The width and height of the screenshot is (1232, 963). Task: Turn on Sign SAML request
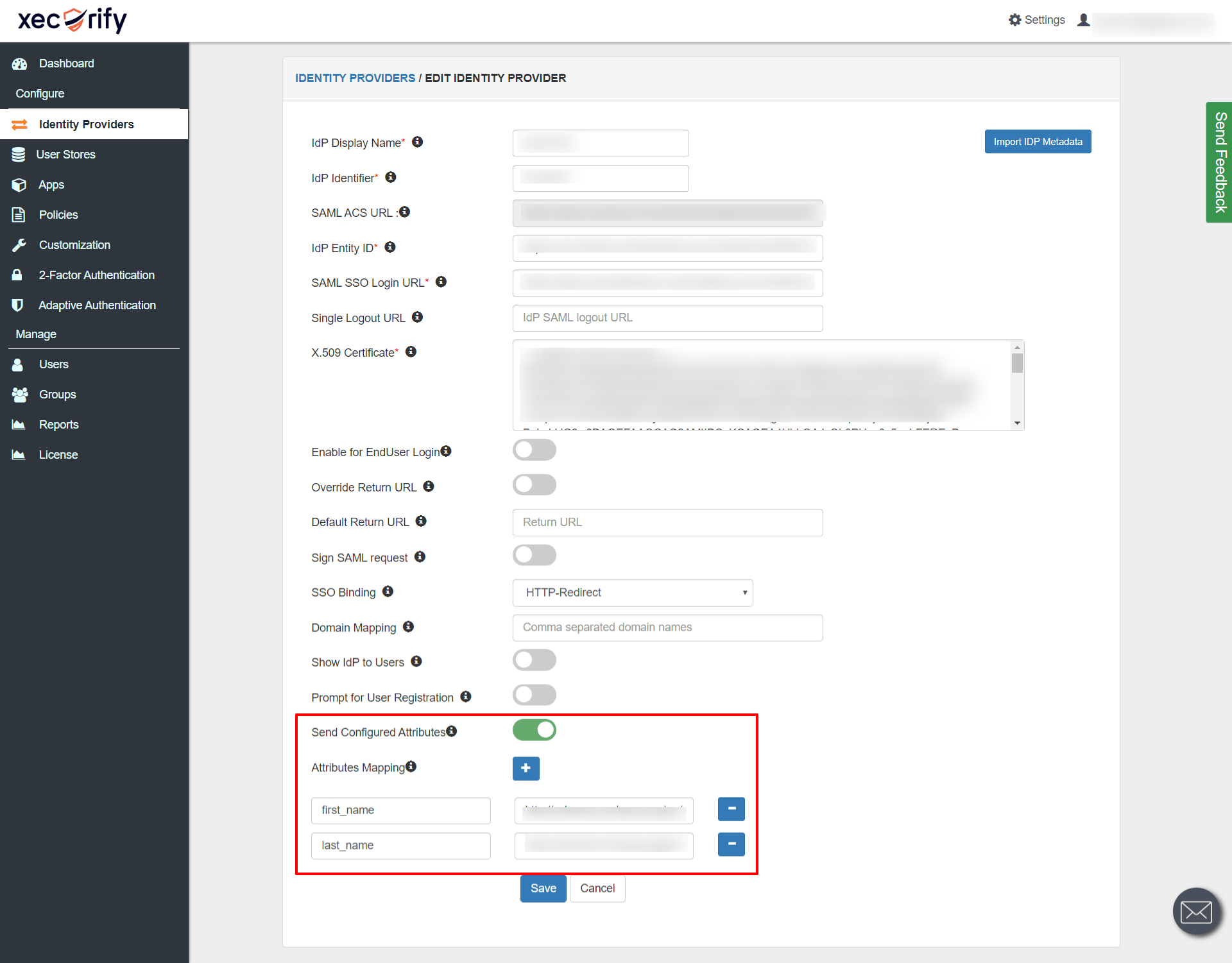[534, 555]
